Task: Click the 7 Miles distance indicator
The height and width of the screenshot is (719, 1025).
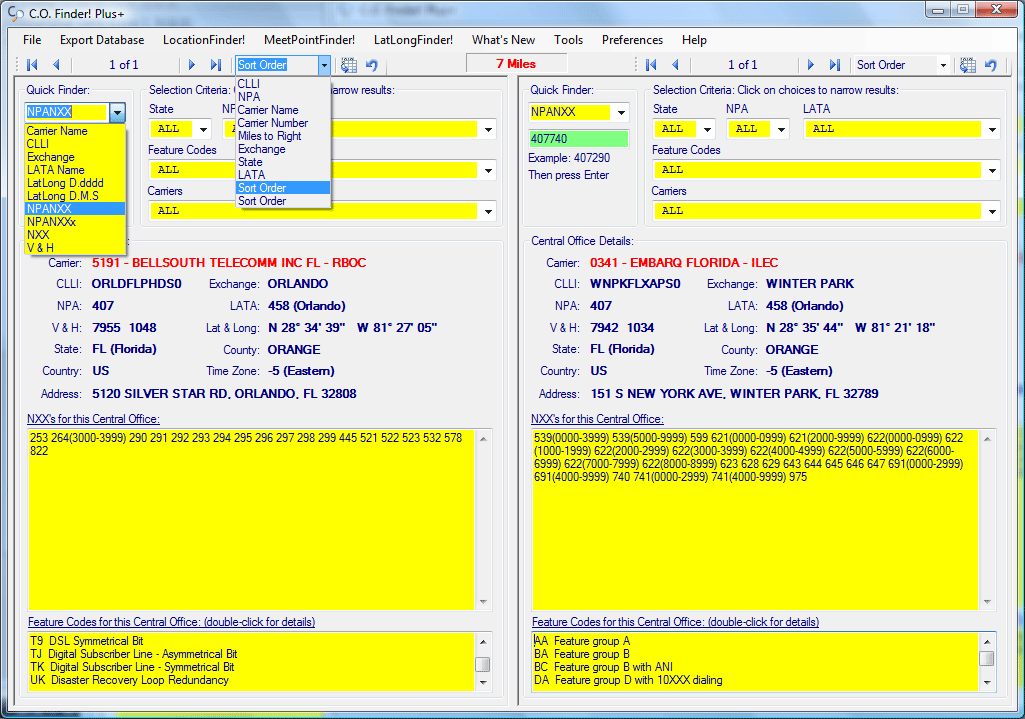Action: pyautogui.click(x=516, y=63)
